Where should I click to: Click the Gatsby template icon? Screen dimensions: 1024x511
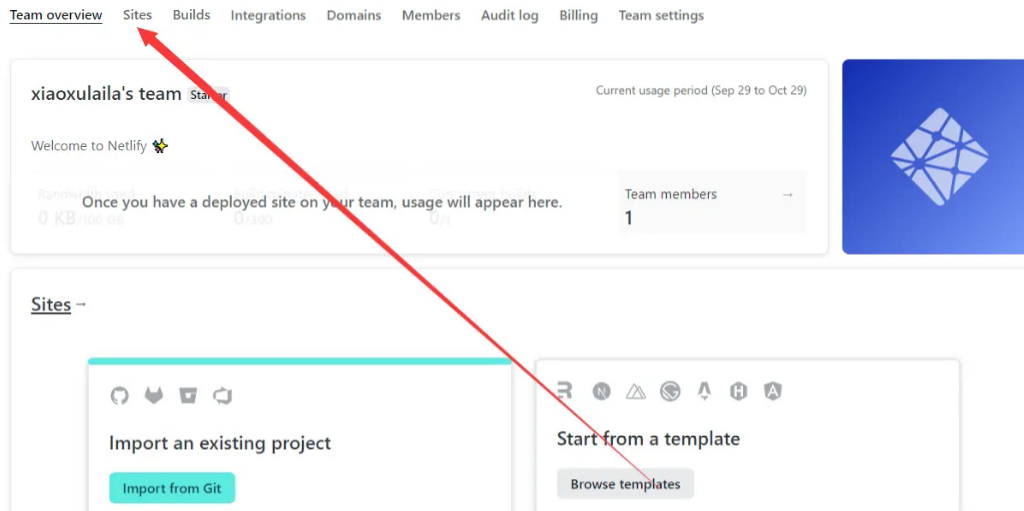tap(670, 391)
